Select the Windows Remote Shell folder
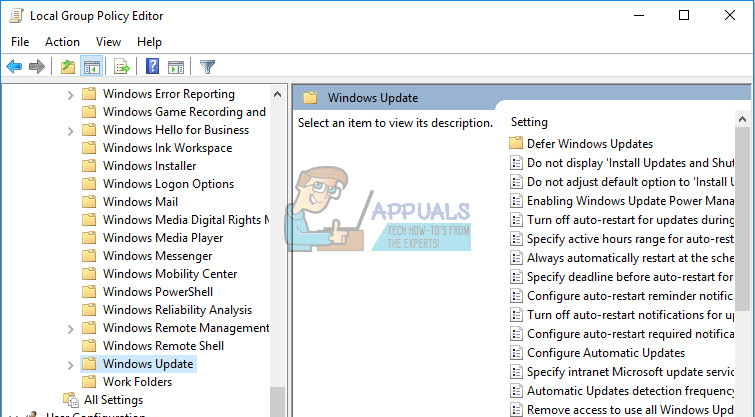The image size is (755, 417). coord(163,346)
